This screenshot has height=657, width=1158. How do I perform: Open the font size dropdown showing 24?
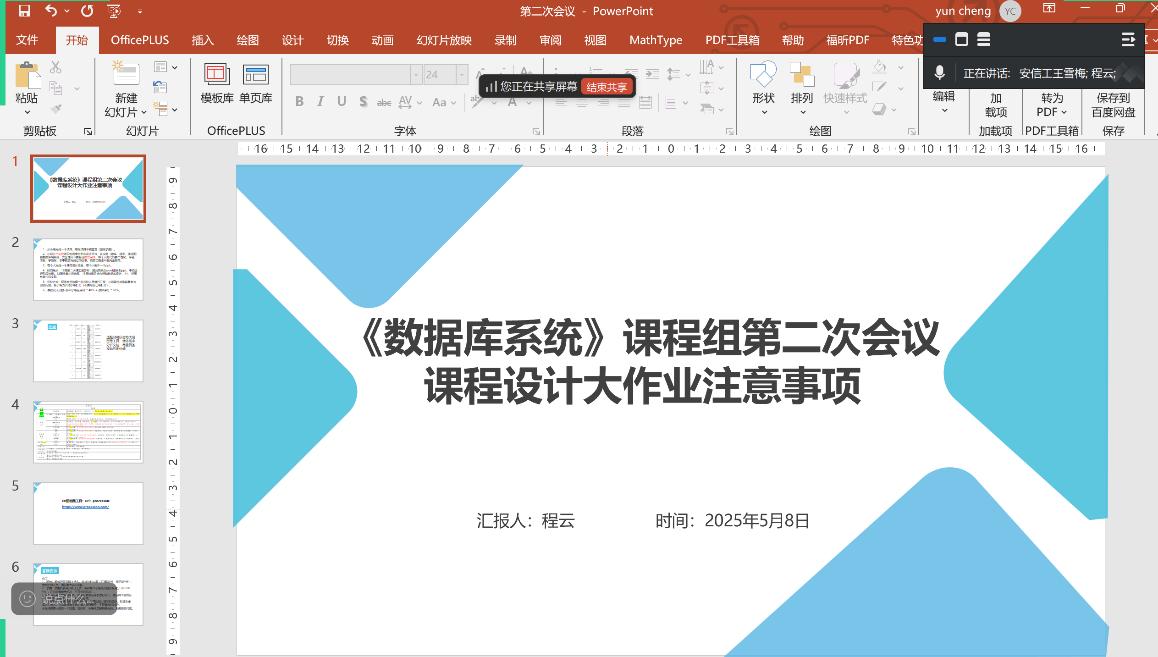[461, 75]
